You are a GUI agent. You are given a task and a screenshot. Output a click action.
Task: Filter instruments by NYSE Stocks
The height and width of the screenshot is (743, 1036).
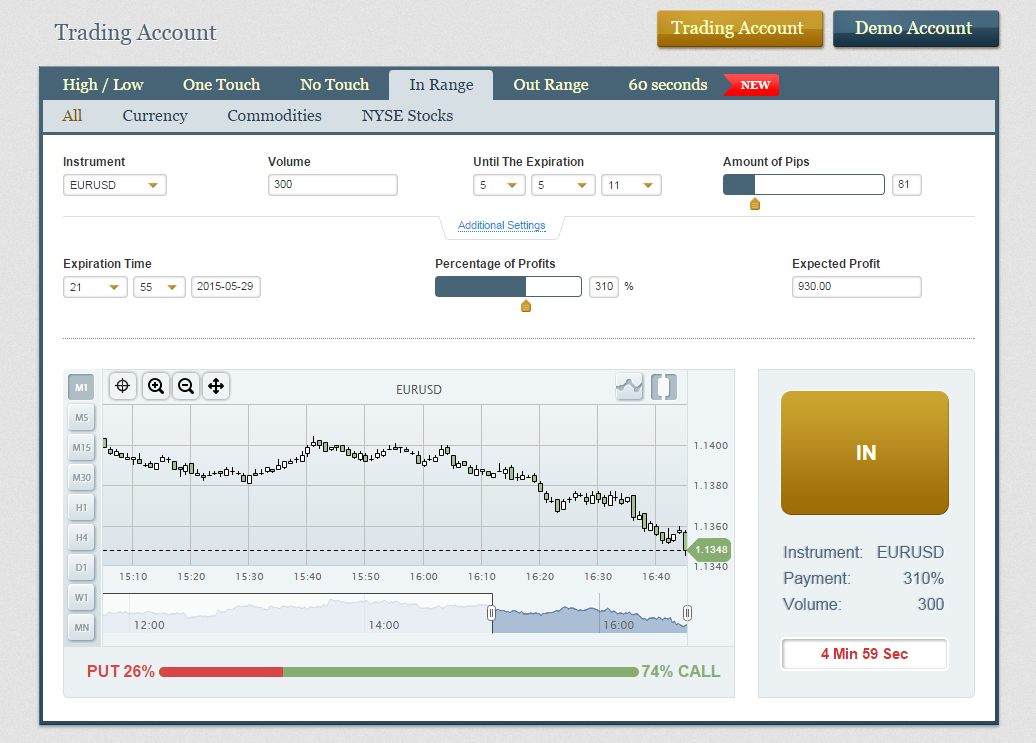coord(407,116)
